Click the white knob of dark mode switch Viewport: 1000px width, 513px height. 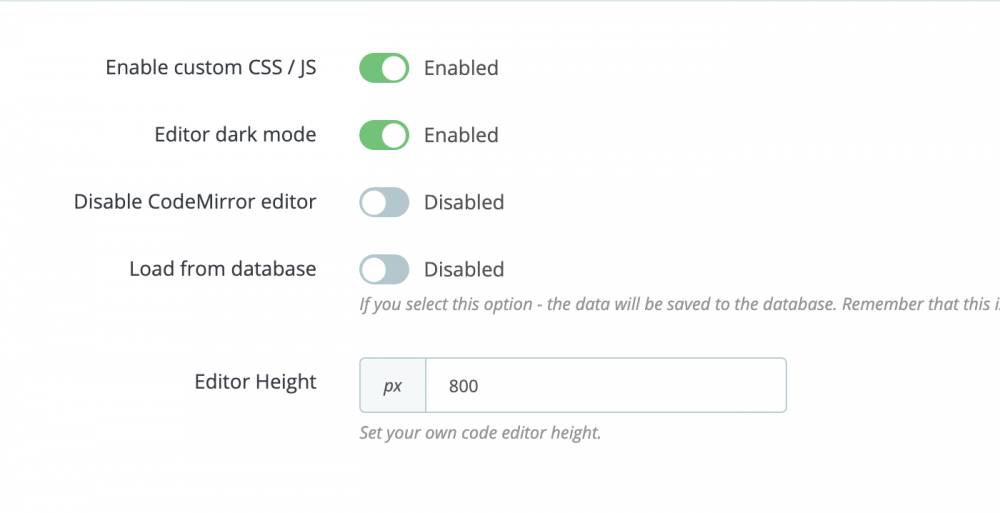pyautogui.click(x=395, y=135)
